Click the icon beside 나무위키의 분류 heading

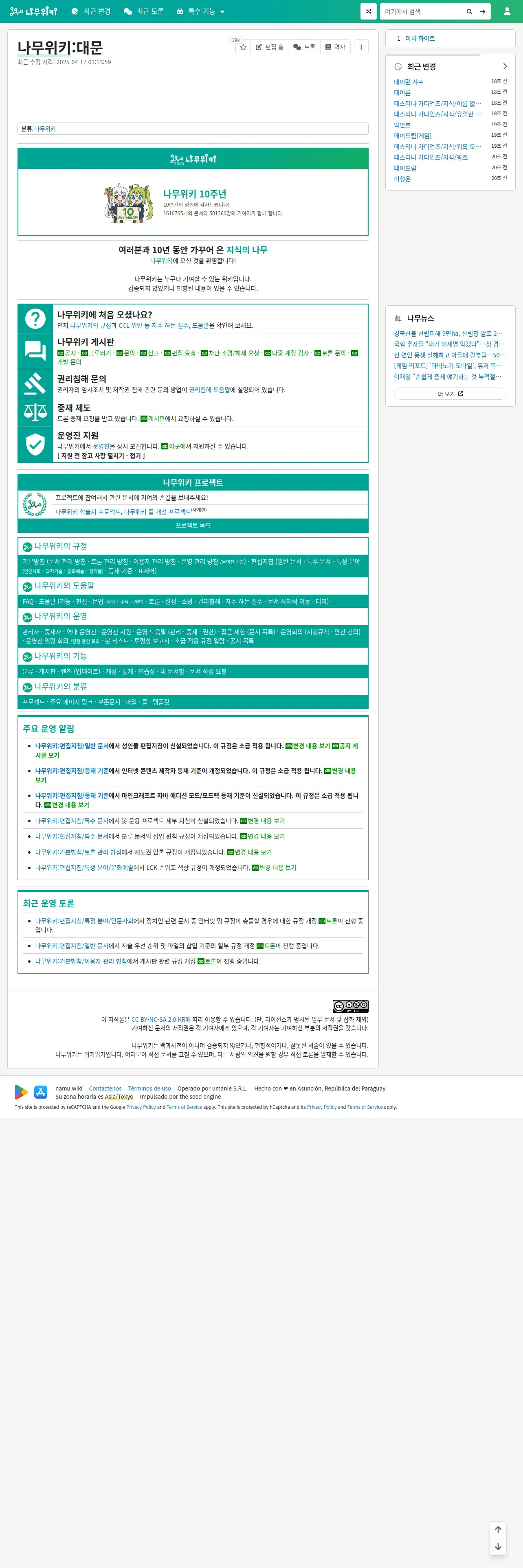(x=27, y=687)
